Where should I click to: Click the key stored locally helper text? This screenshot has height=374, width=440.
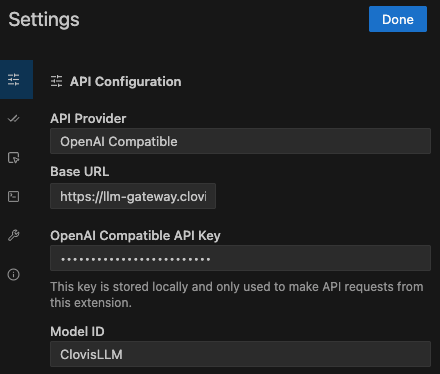coord(237,295)
